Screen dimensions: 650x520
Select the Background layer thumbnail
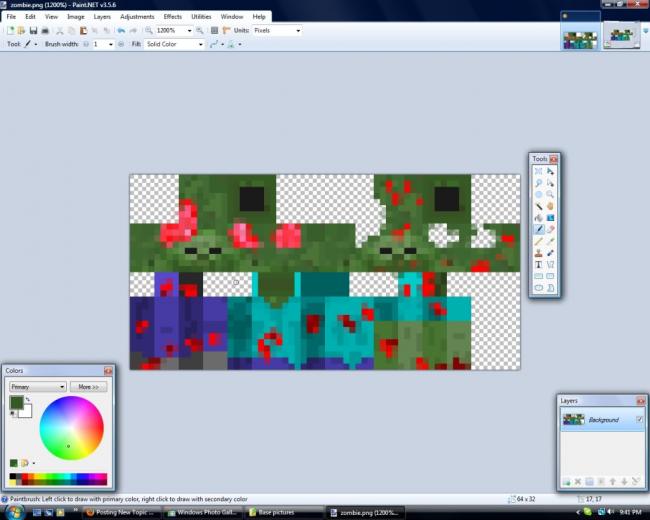573,420
